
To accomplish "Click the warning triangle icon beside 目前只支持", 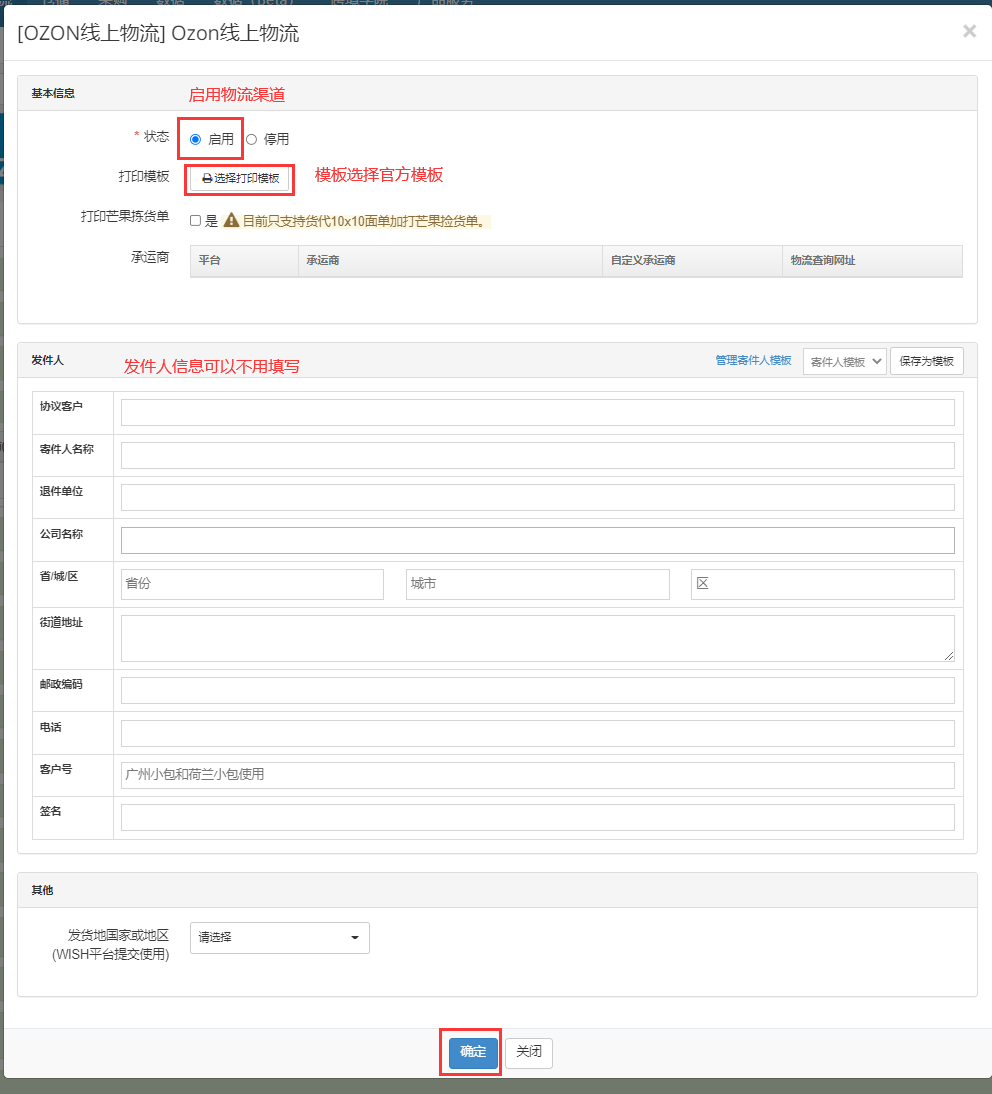I will click(x=231, y=220).
